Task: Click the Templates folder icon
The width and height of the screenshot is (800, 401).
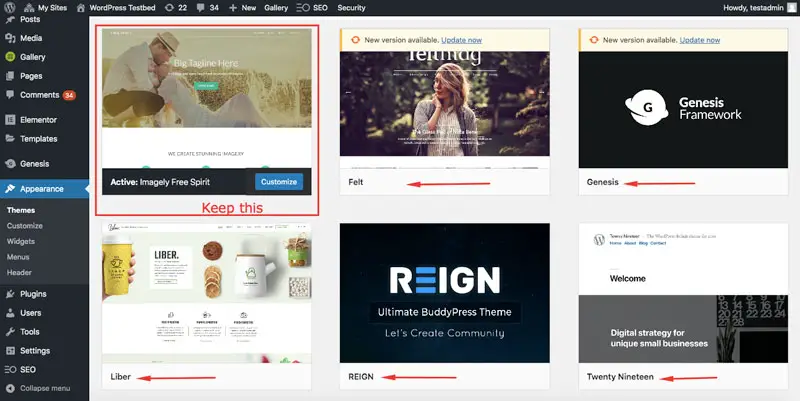Action: [10, 138]
